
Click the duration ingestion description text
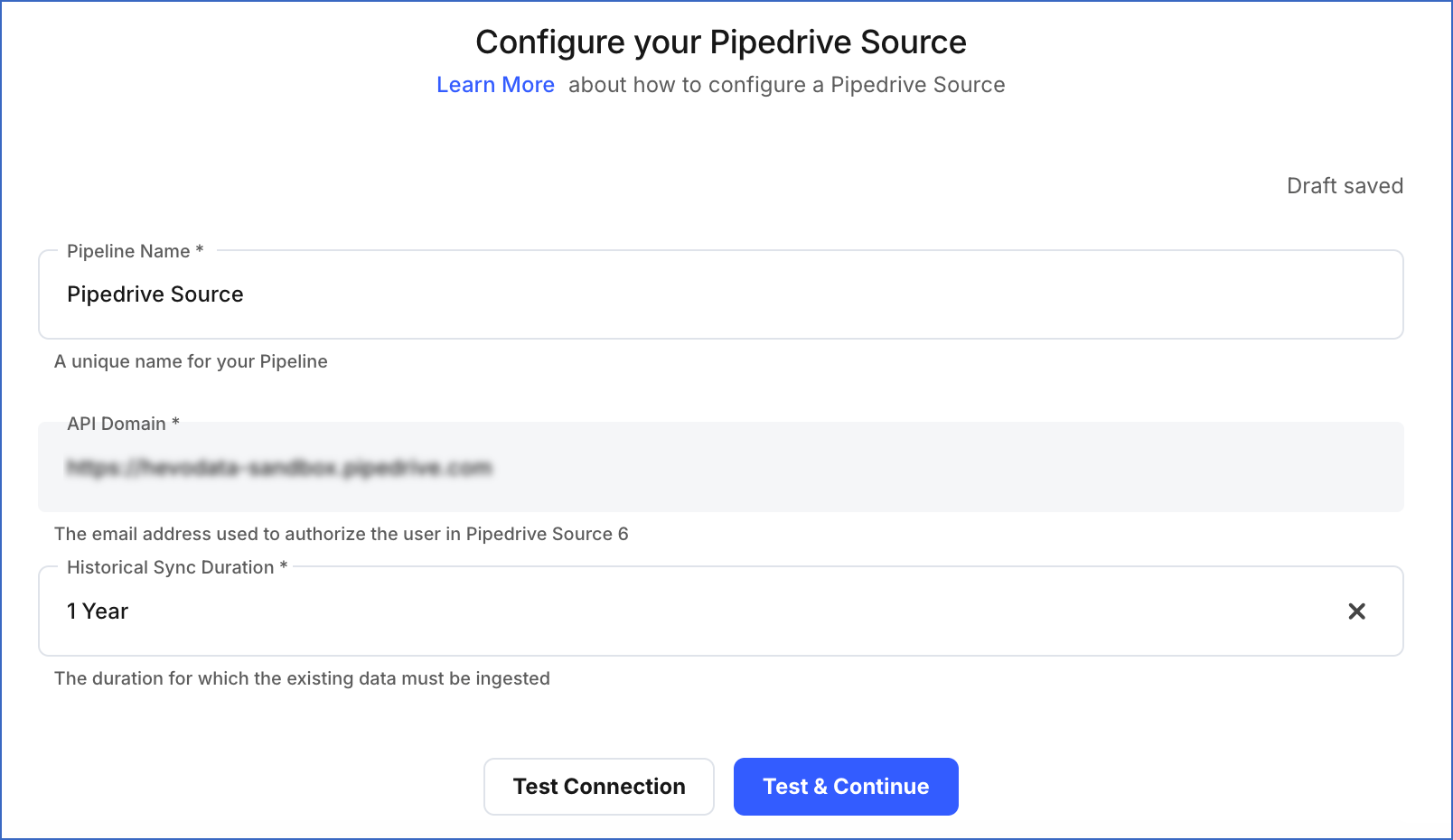(302, 678)
